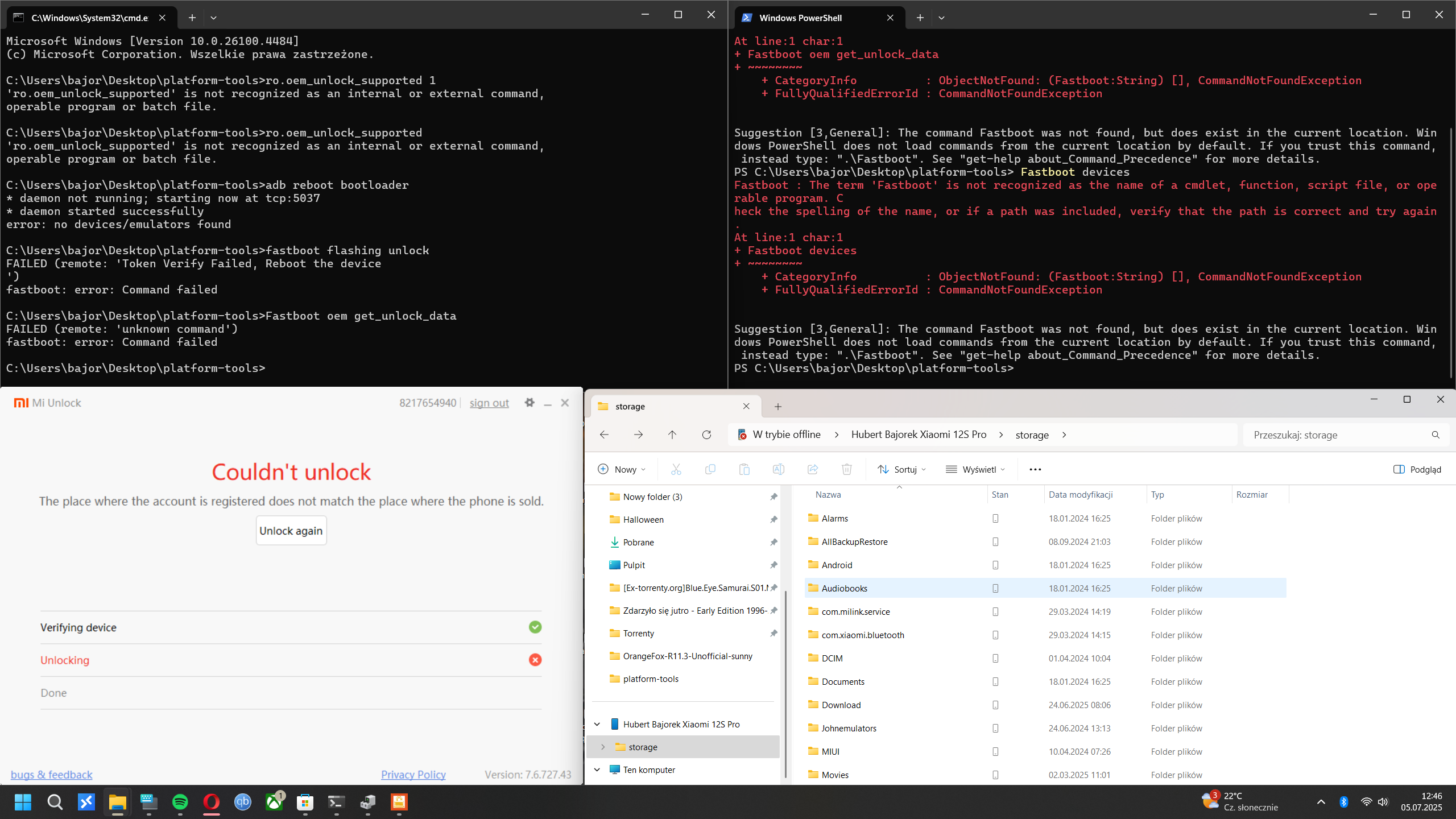Click the Refresh button in Explorer
This screenshot has width=1456, height=819.
[x=706, y=435]
